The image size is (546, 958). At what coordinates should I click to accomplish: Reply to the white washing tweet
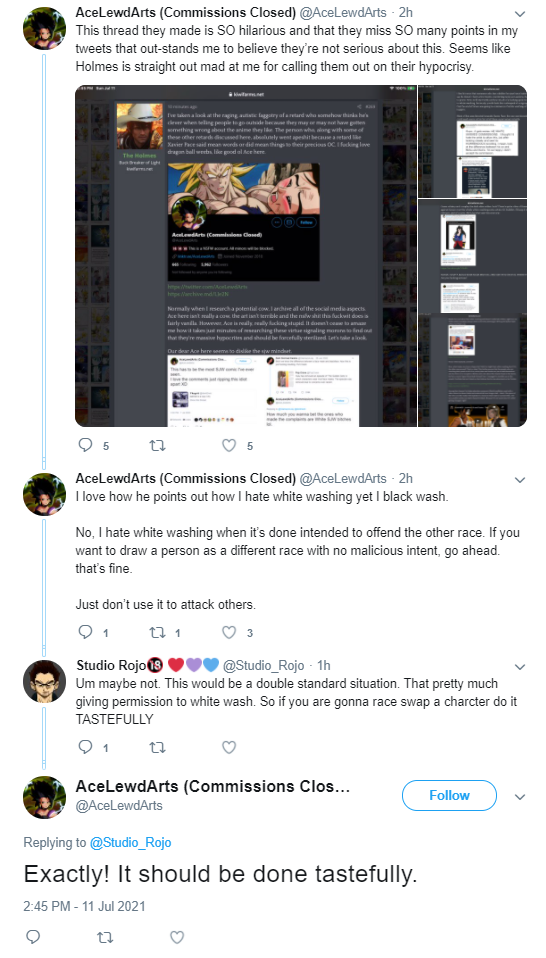pyautogui.click(x=86, y=632)
